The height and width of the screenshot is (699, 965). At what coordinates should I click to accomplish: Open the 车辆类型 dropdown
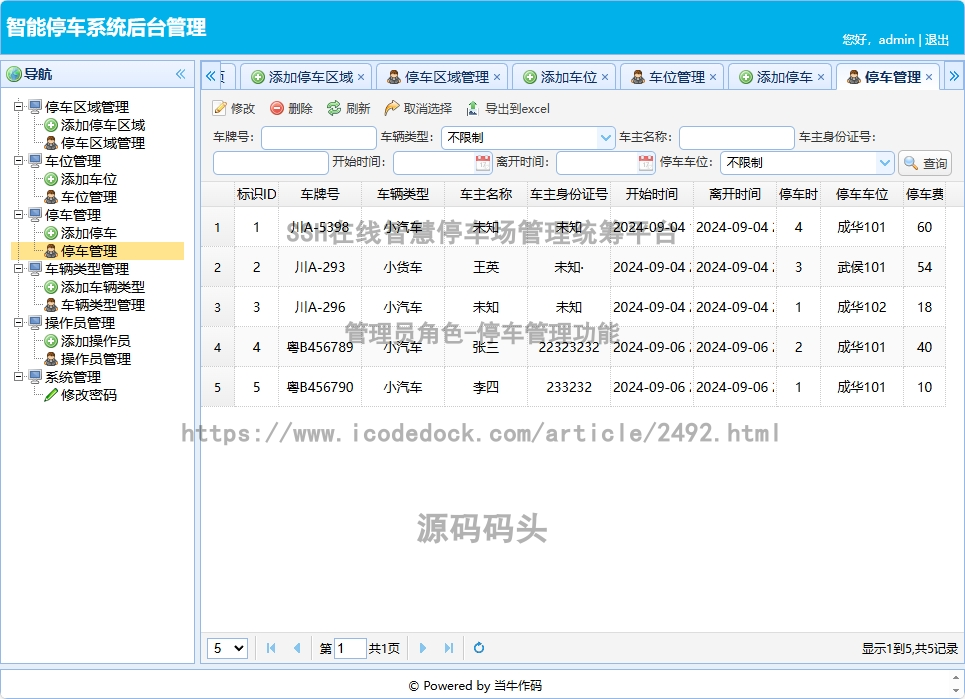pos(606,137)
